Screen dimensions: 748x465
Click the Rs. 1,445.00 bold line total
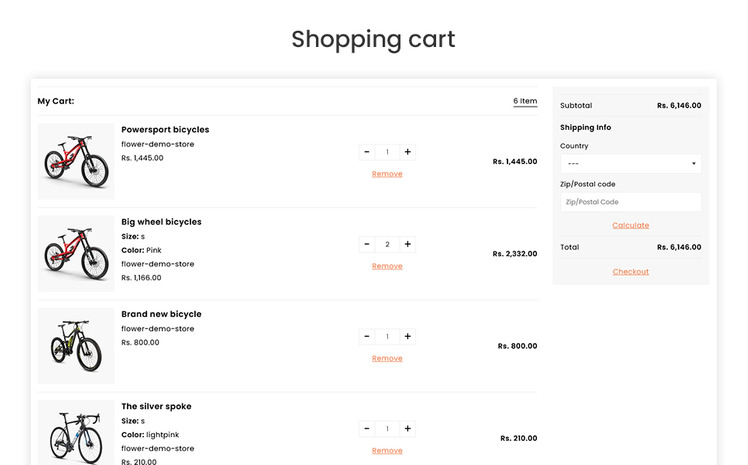click(x=515, y=162)
